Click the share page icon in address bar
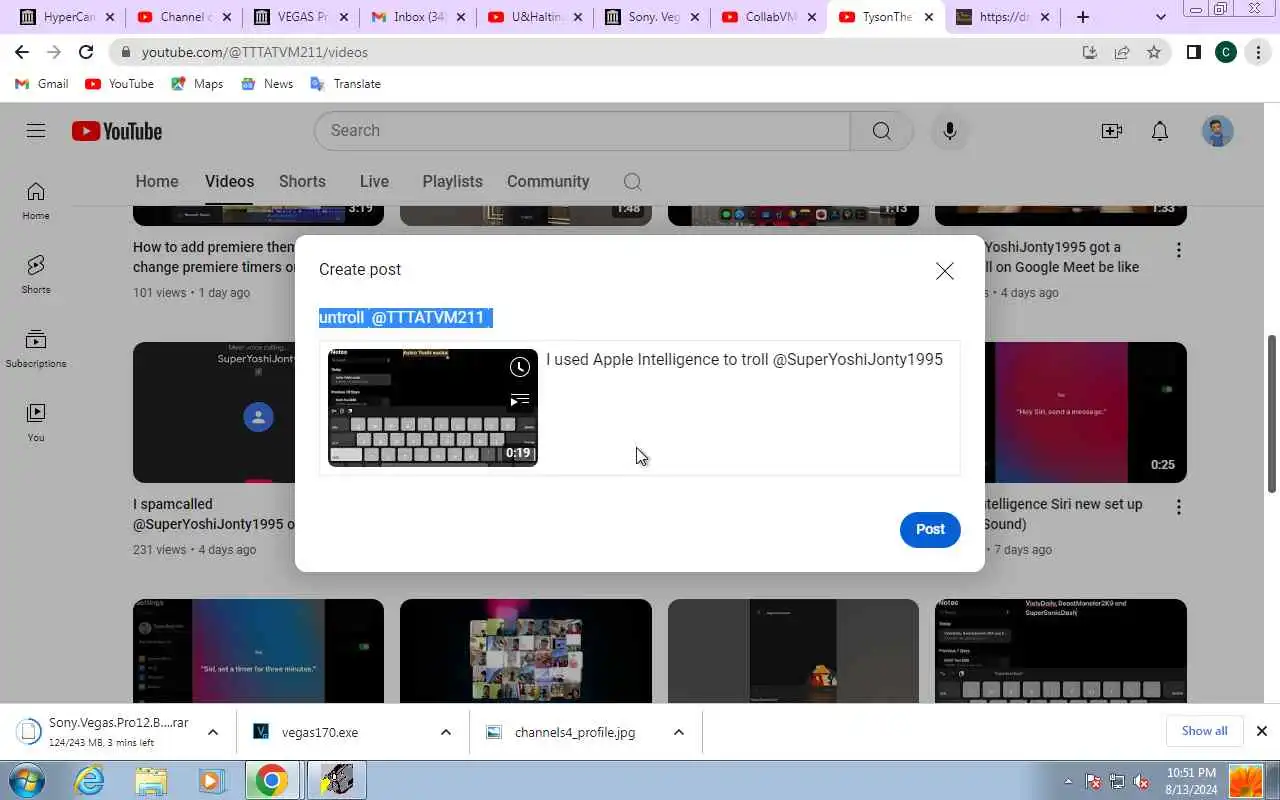The width and height of the screenshot is (1280, 800). (1122, 52)
